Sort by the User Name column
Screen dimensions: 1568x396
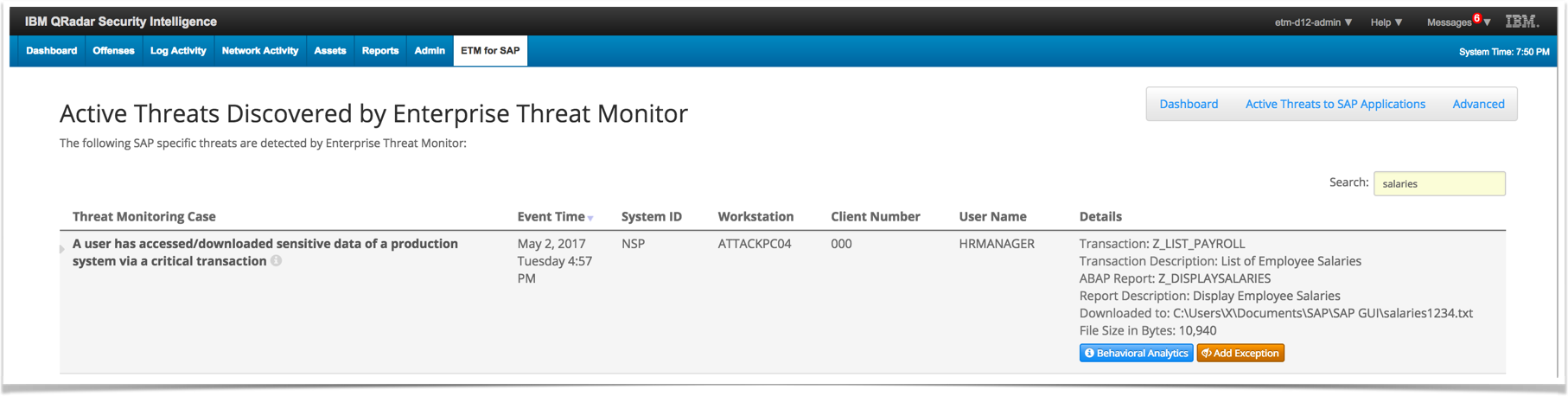992,217
